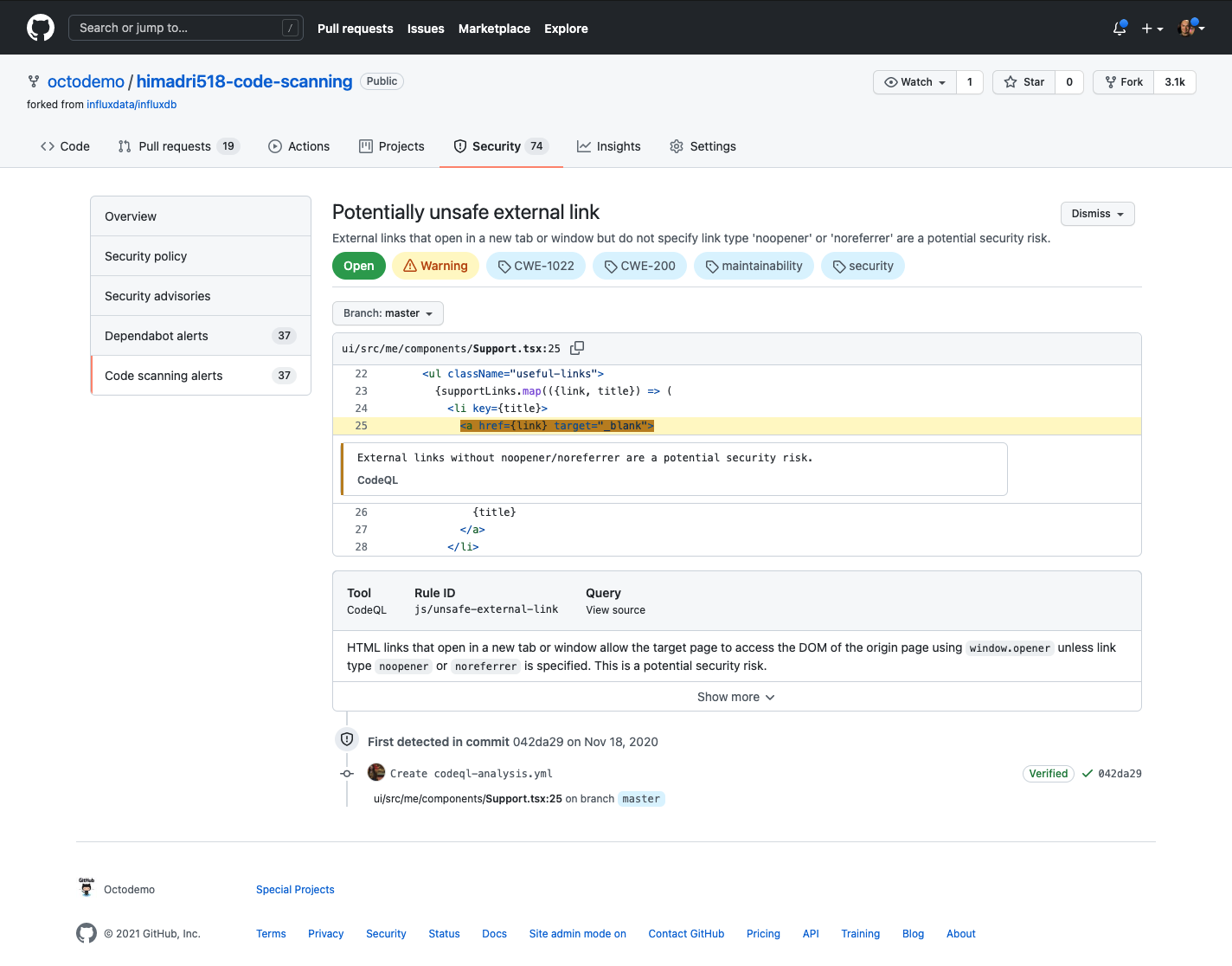Click the CWE-1022 tag label

point(536,266)
